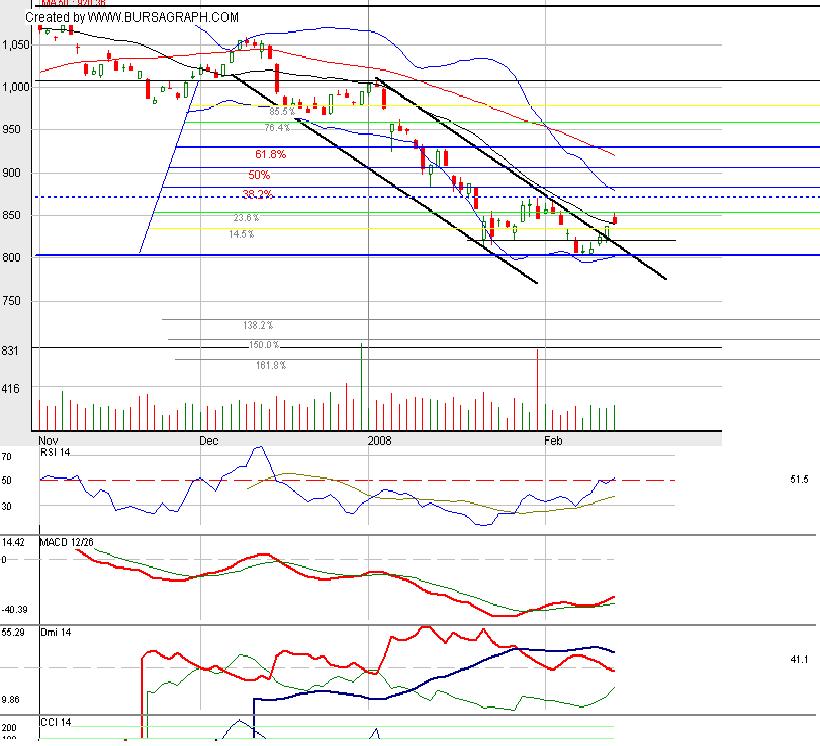
Task: Click the 950 price axis label
Action: [x=10, y=129]
